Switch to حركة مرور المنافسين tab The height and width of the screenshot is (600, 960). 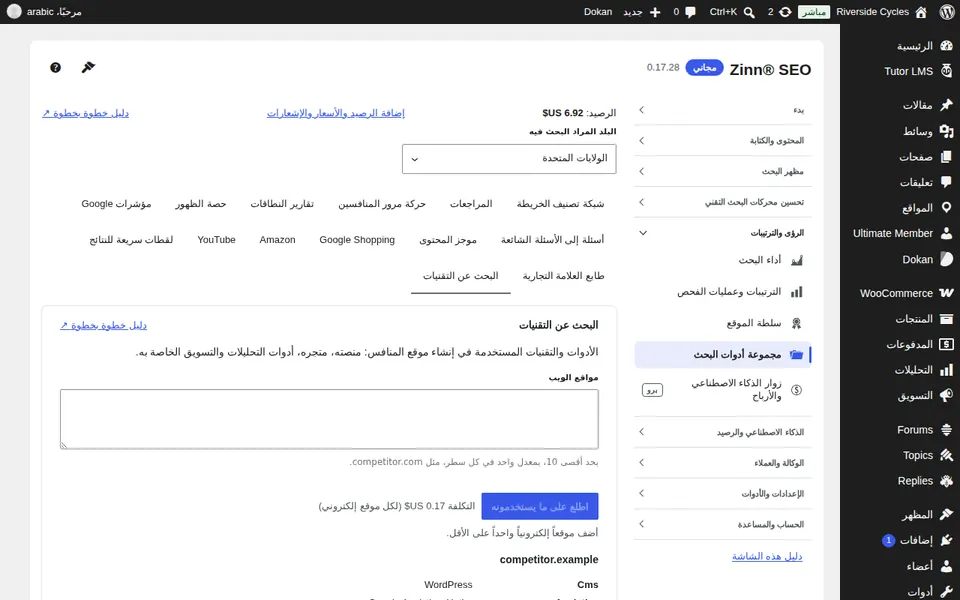pos(381,204)
